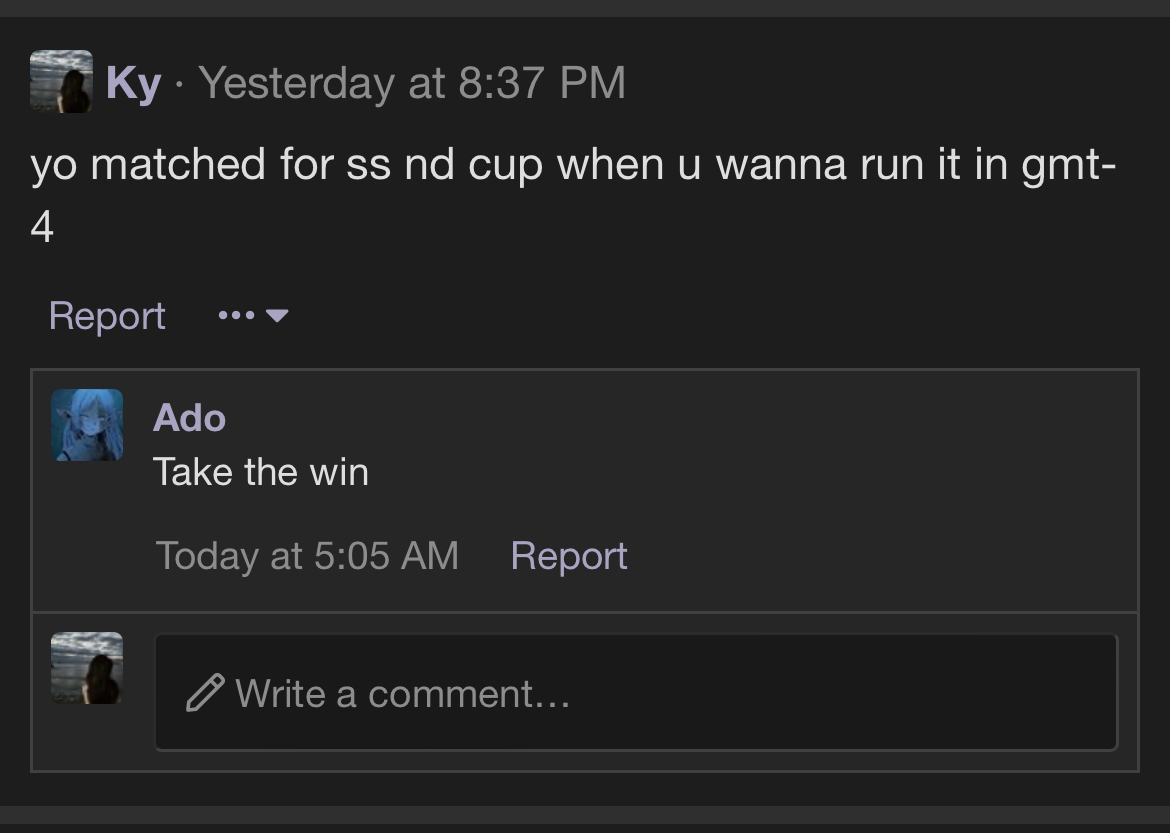This screenshot has width=1170, height=833.
Task: Report Ado's comment
Action: coord(569,556)
